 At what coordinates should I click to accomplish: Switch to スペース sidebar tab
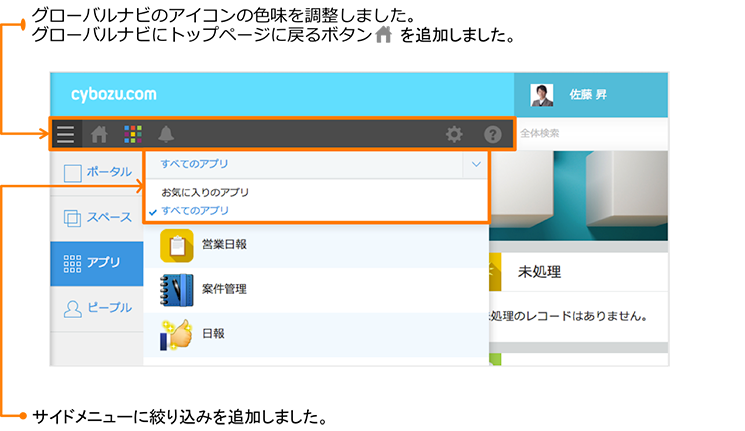97,218
